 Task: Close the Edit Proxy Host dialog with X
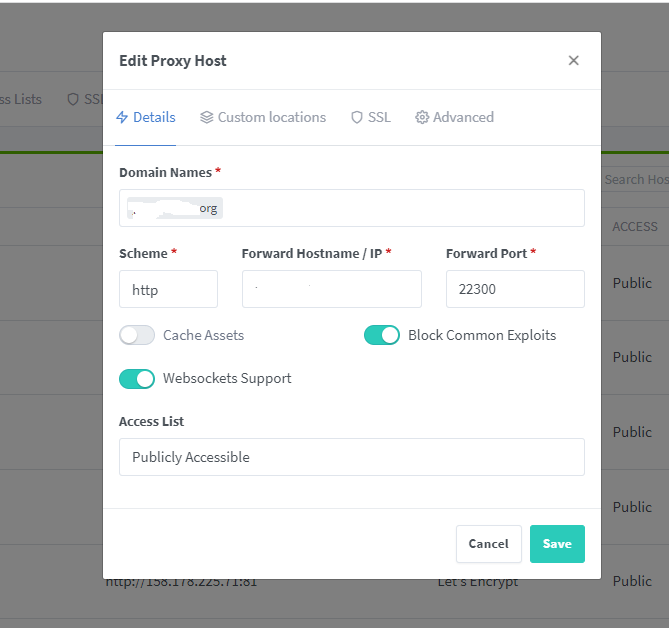tap(573, 61)
